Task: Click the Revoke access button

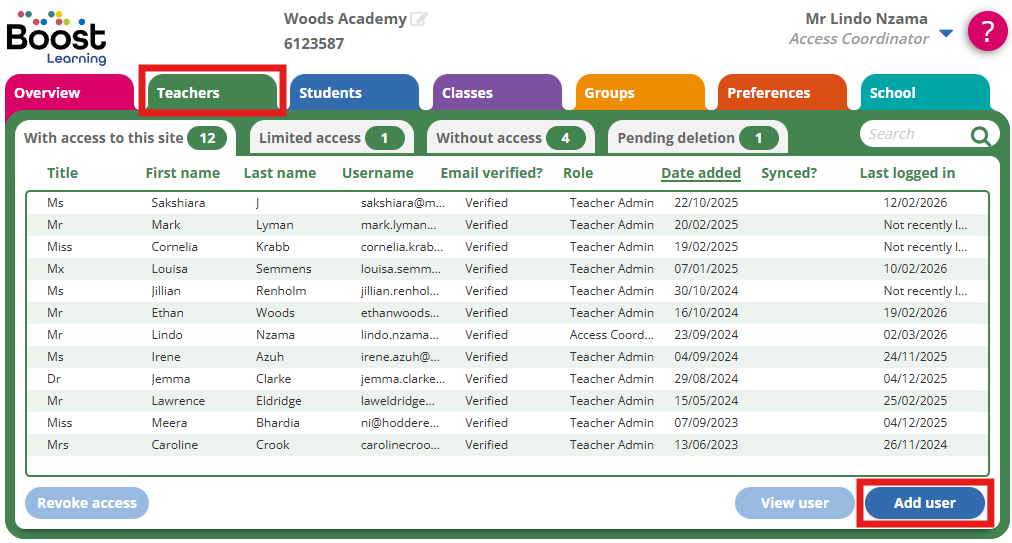Action: click(87, 503)
